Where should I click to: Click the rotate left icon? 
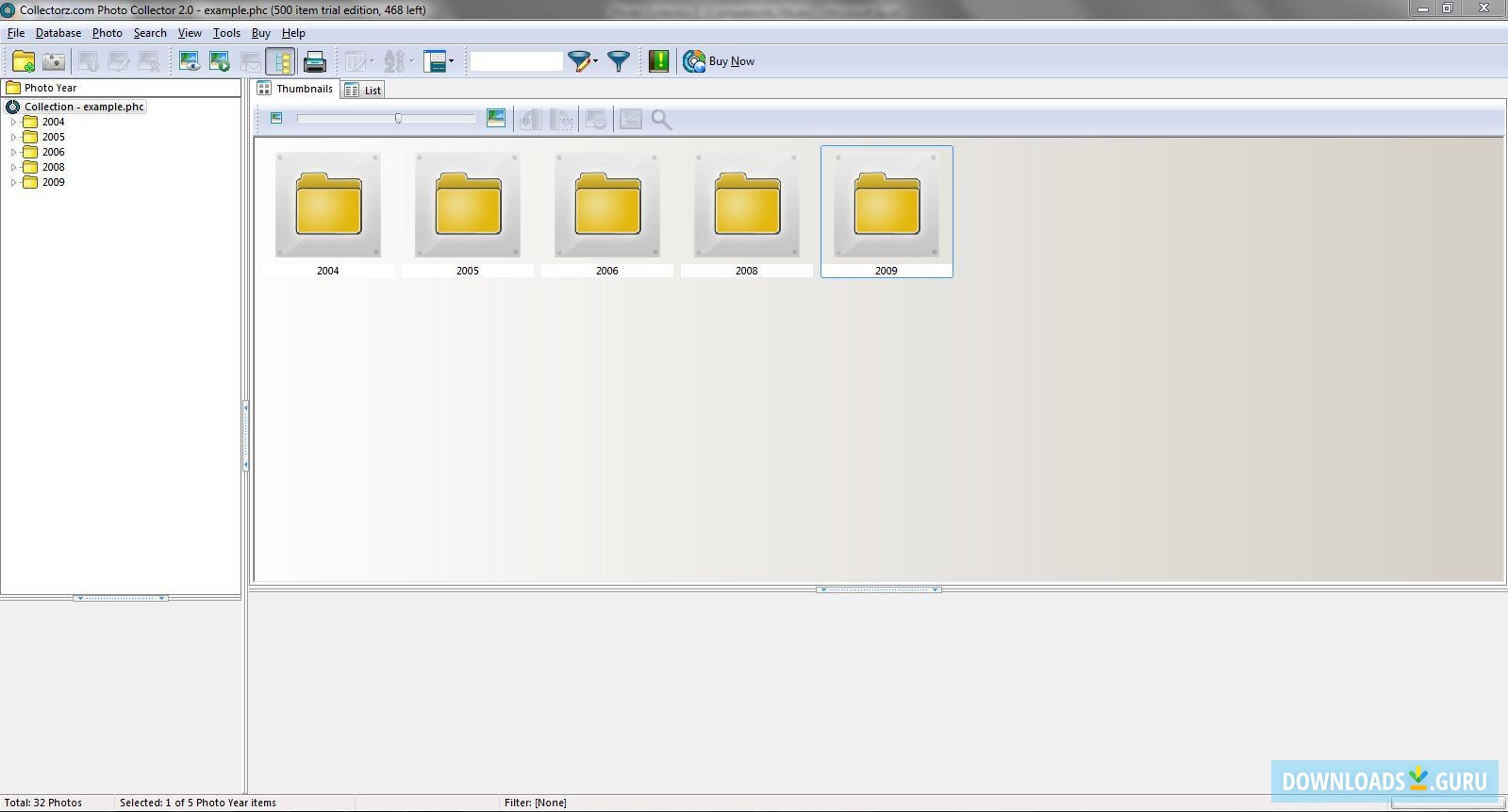click(x=531, y=120)
